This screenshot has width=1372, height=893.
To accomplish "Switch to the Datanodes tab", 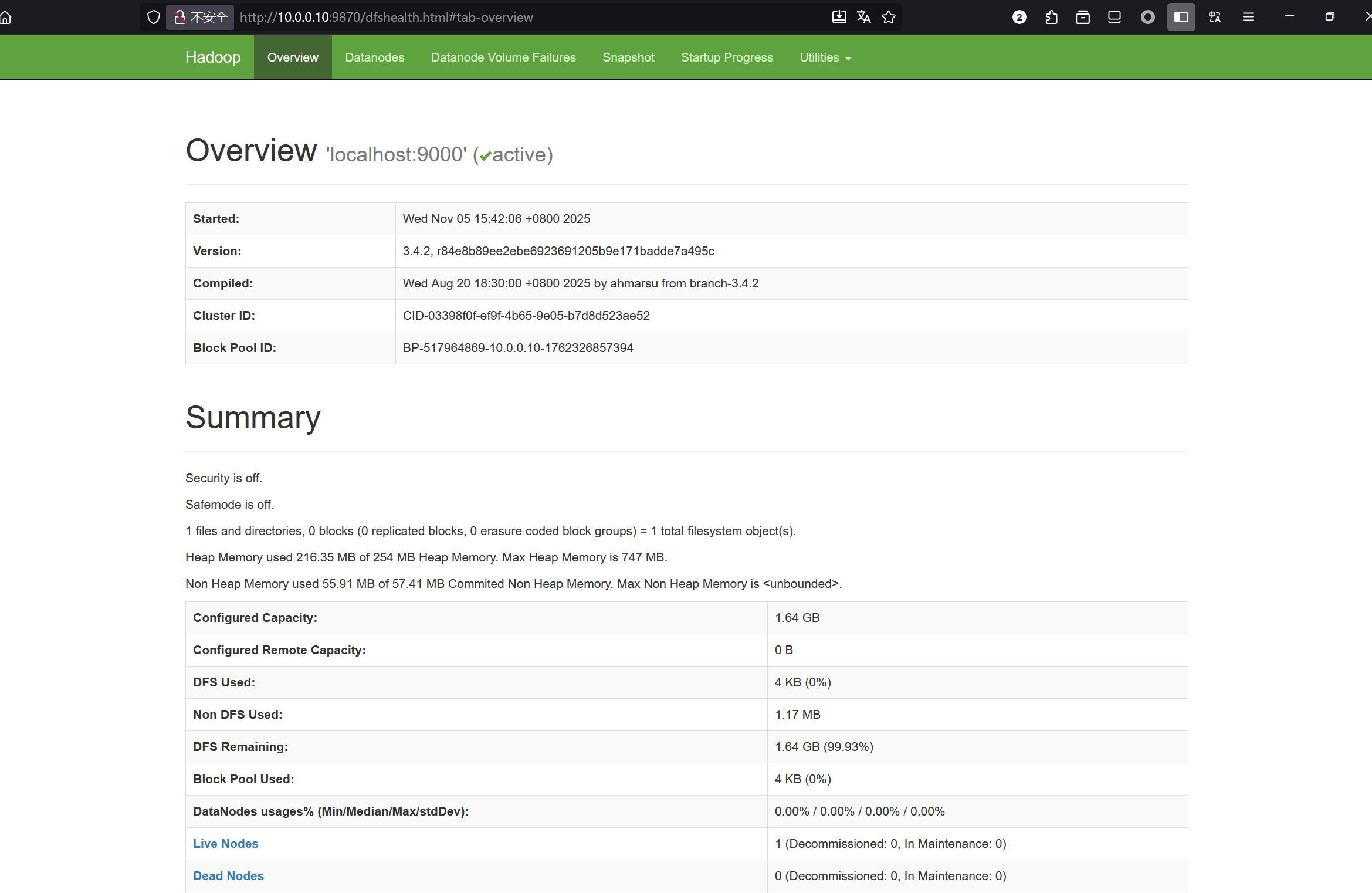I will coord(374,57).
